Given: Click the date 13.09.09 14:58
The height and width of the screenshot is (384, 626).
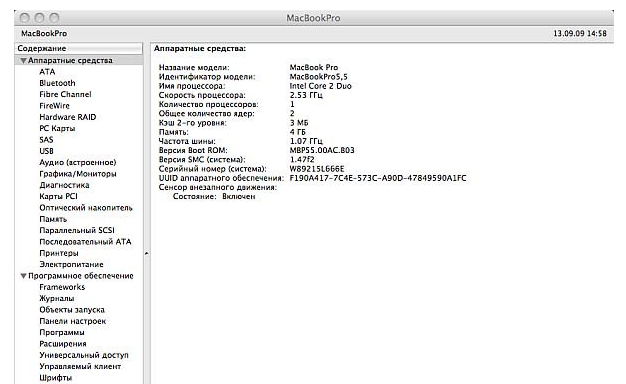Looking at the screenshot, I should [x=580, y=34].
